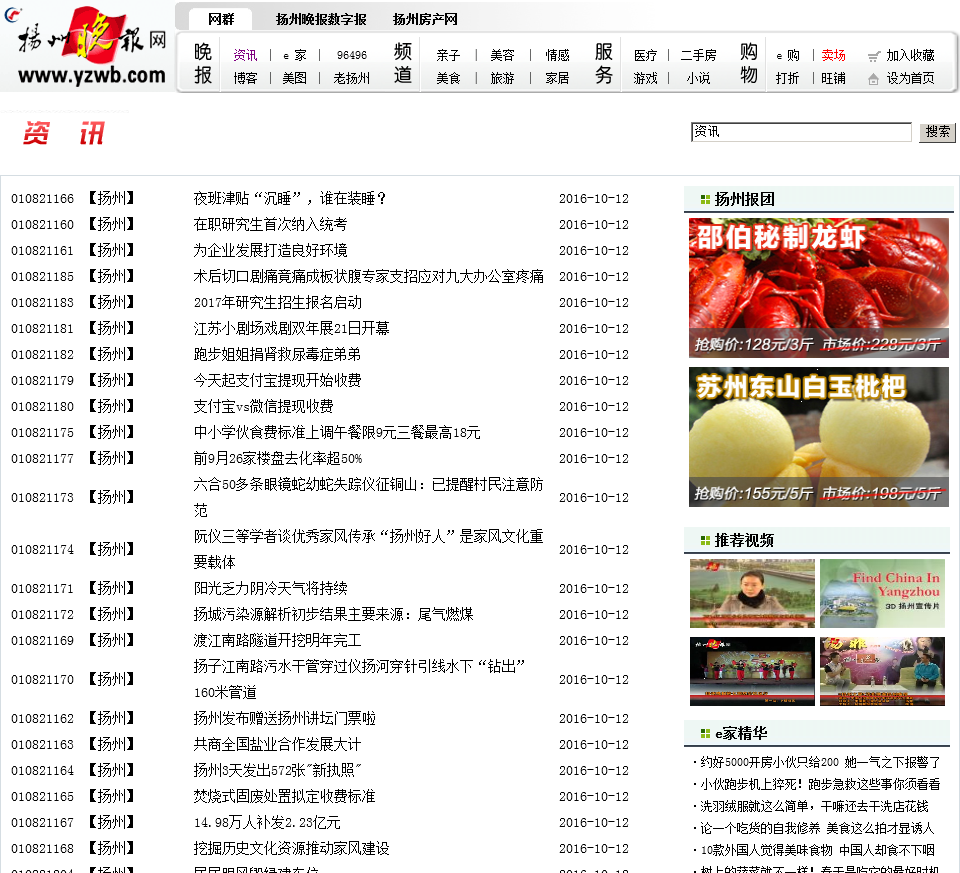Image resolution: width=960 pixels, height=873 pixels.
Task: Click the 设为首页 house icon
Action: point(874,79)
